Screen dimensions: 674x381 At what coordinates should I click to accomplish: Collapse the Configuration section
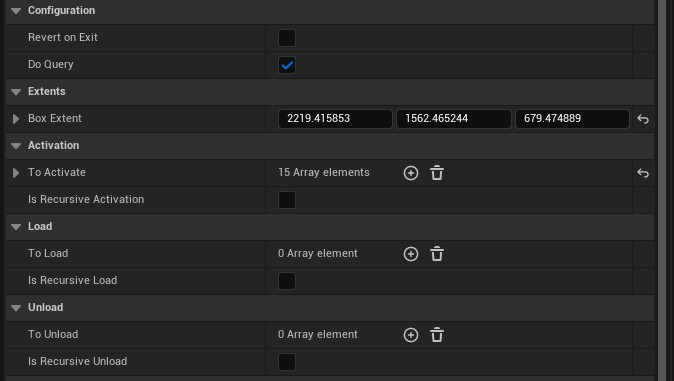[x=16, y=11]
